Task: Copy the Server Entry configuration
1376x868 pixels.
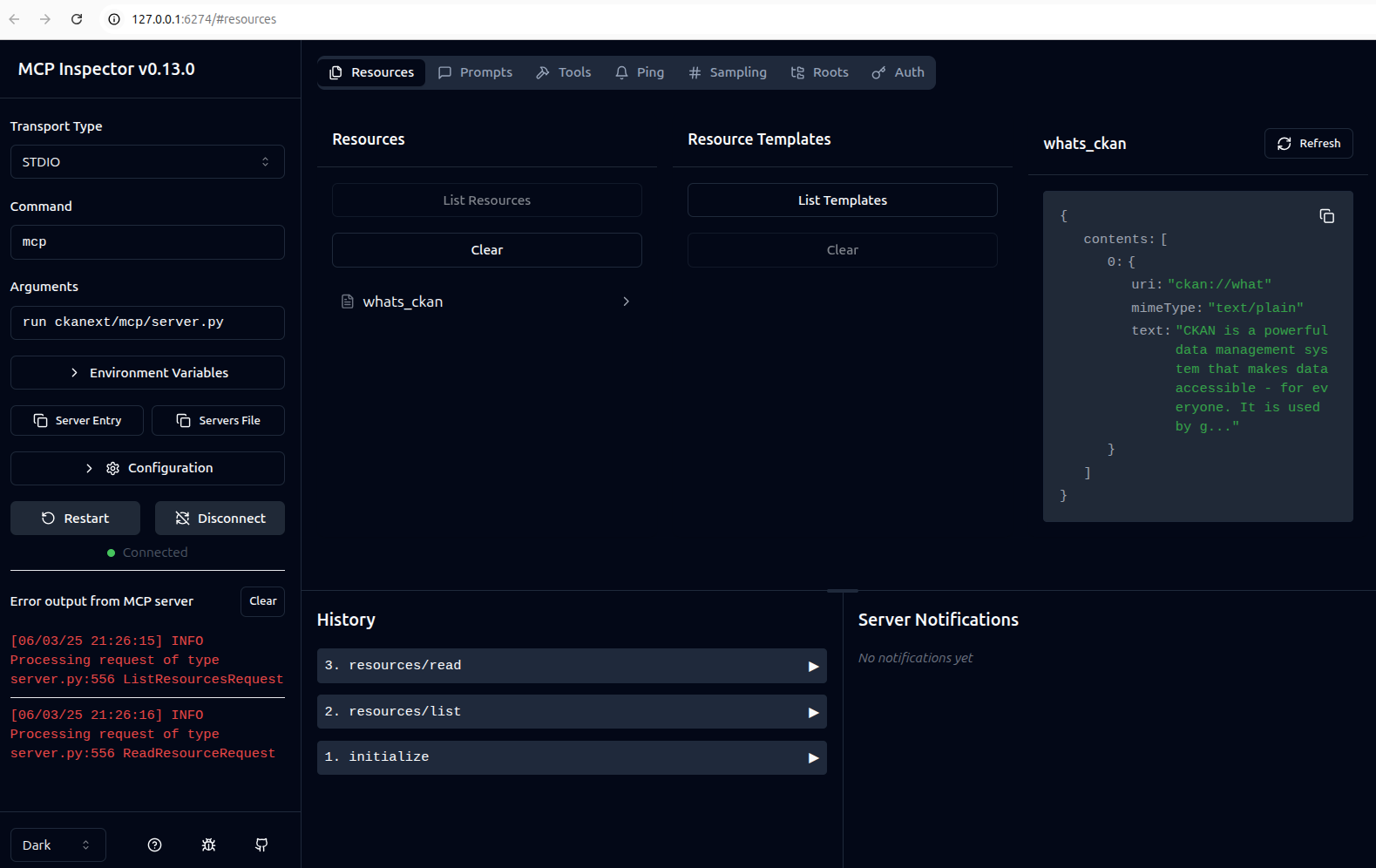Action: tap(77, 421)
